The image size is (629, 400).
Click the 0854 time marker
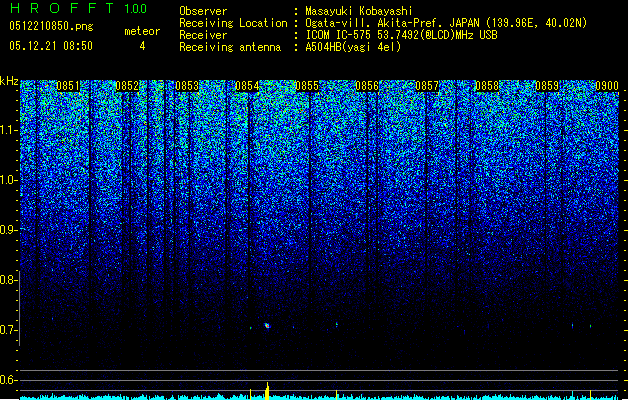[x=247, y=86]
